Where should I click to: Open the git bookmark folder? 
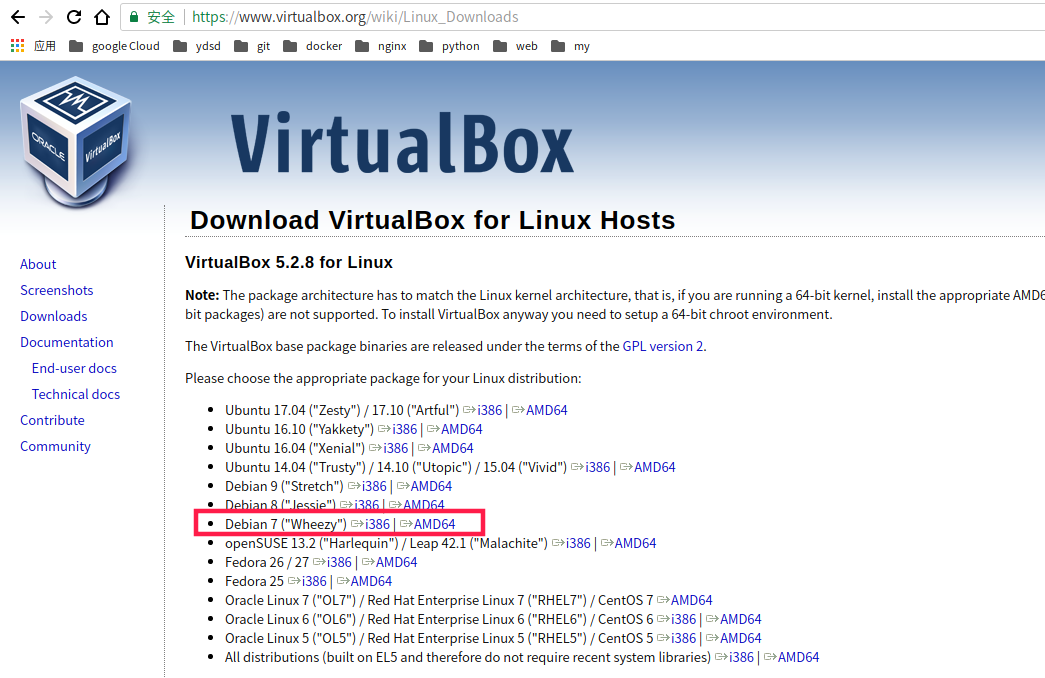pos(253,46)
